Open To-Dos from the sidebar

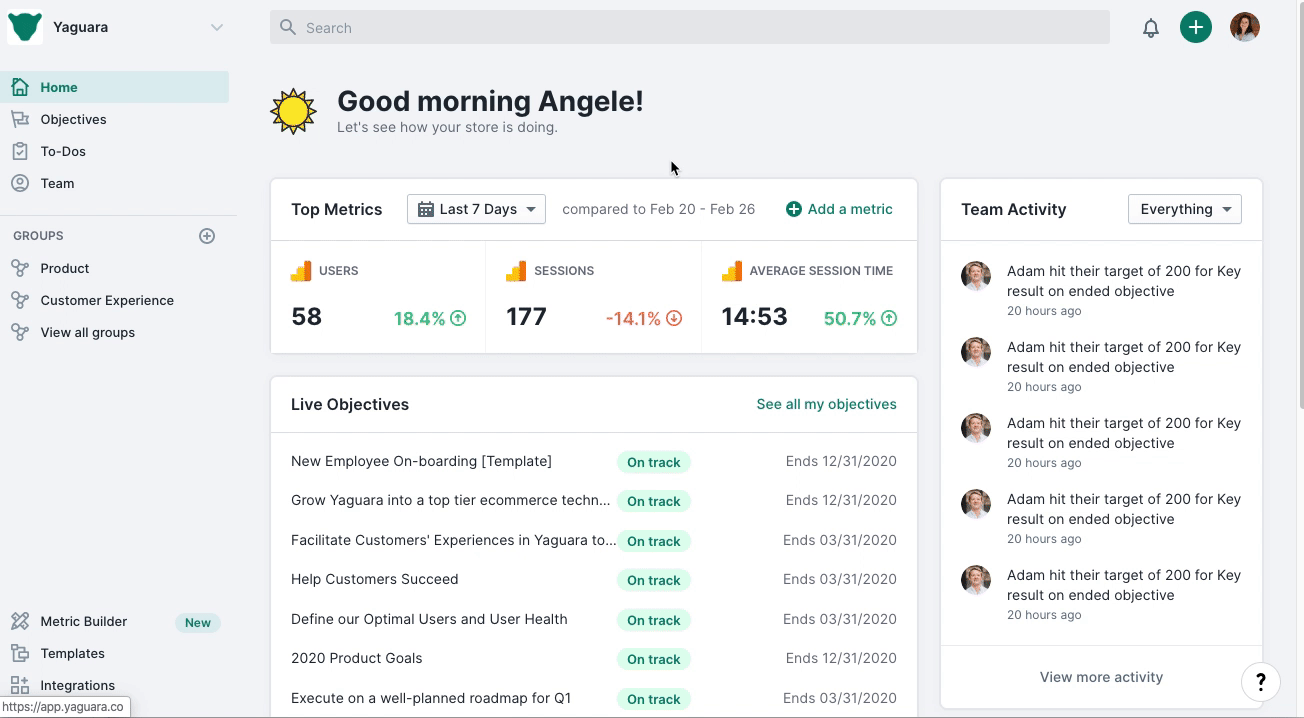[63, 151]
